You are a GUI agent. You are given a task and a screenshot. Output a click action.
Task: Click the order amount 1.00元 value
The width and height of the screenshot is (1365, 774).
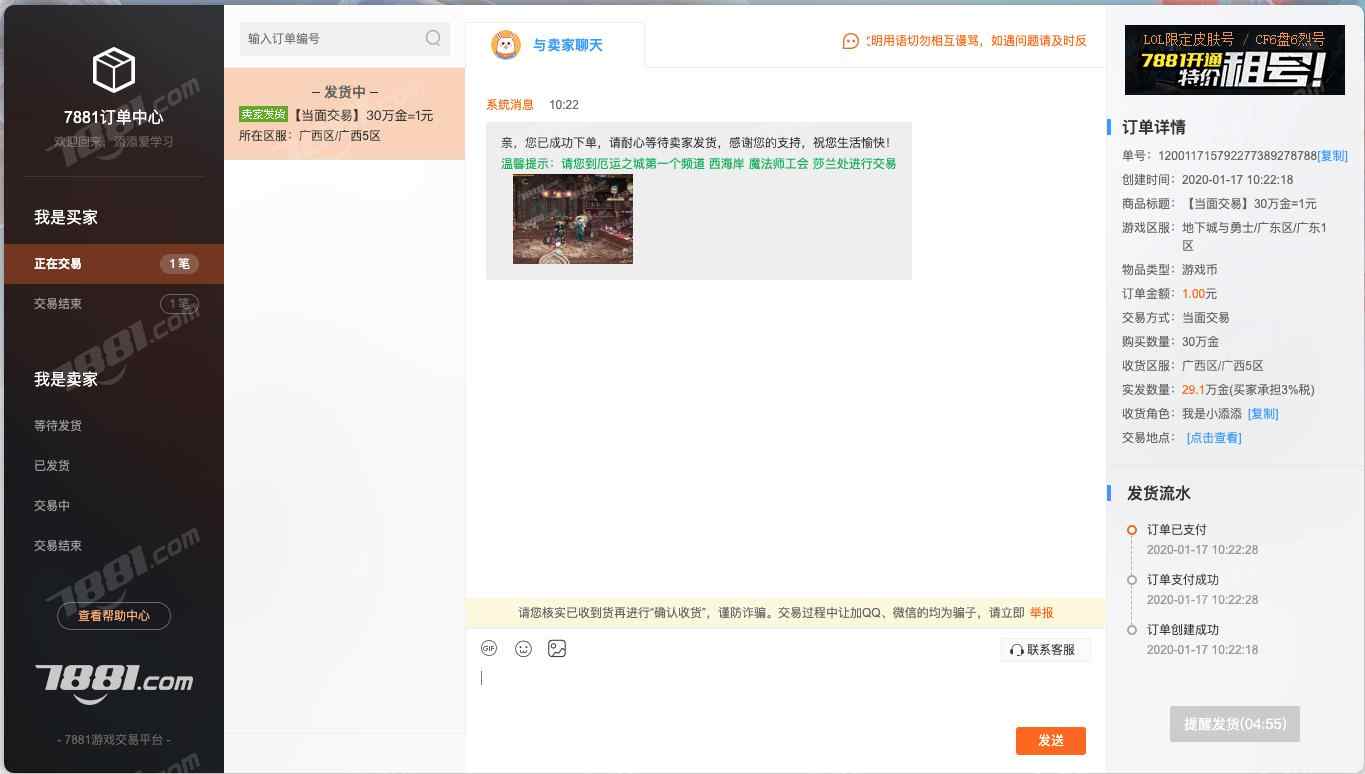point(1200,294)
